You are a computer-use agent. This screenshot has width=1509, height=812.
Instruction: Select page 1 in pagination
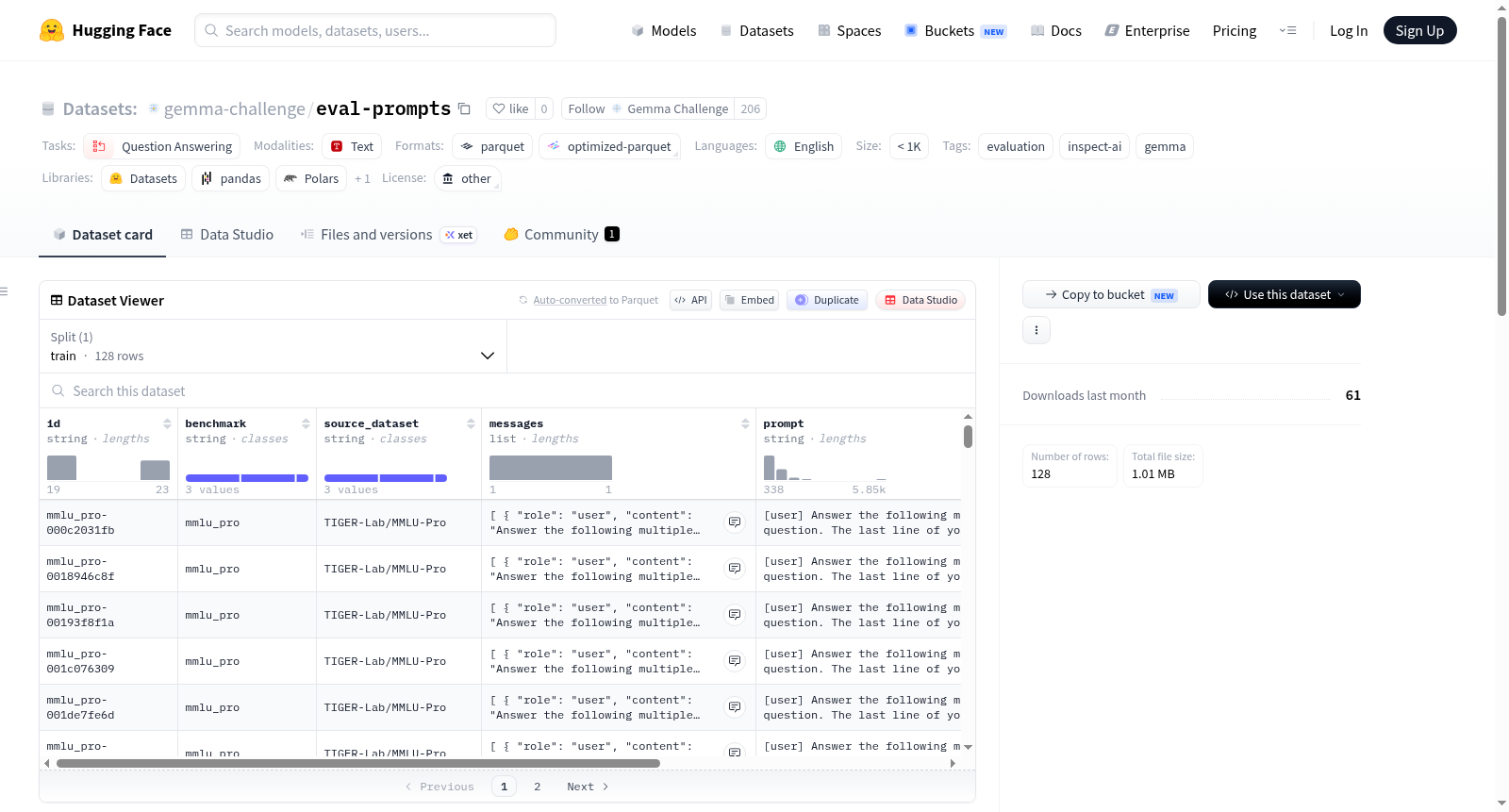click(x=505, y=787)
